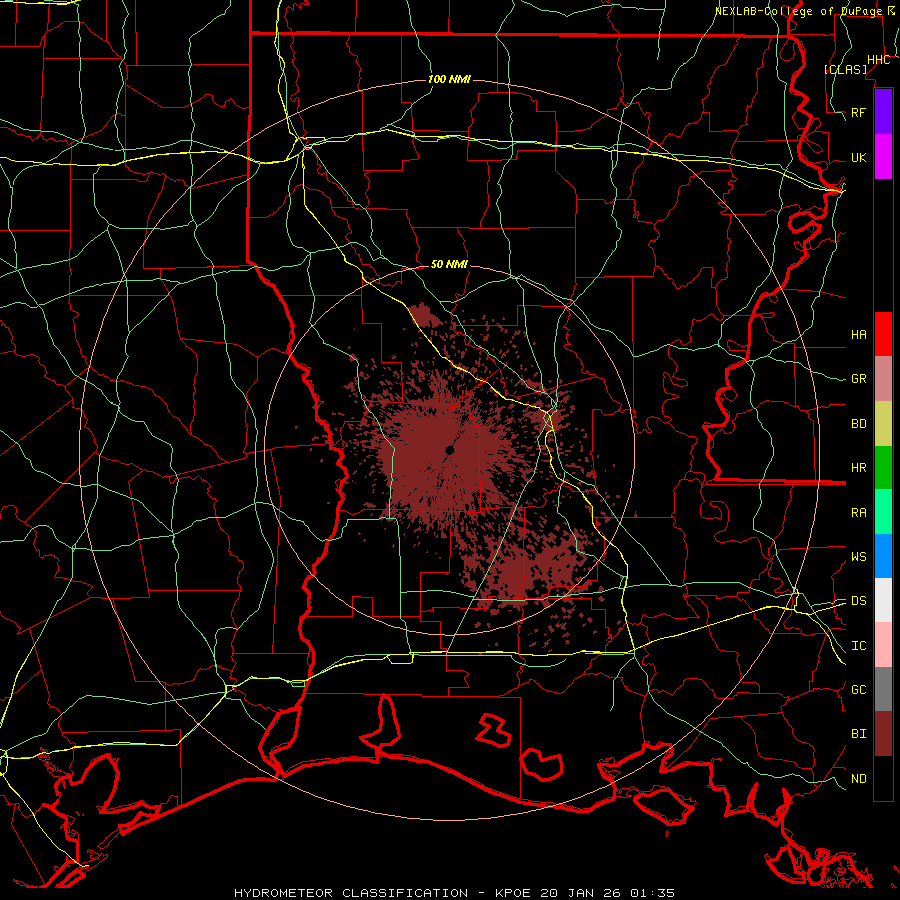This screenshot has width=900, height=900.
Task: Click the 50 NMI range ring label
Action: point(449,264)
